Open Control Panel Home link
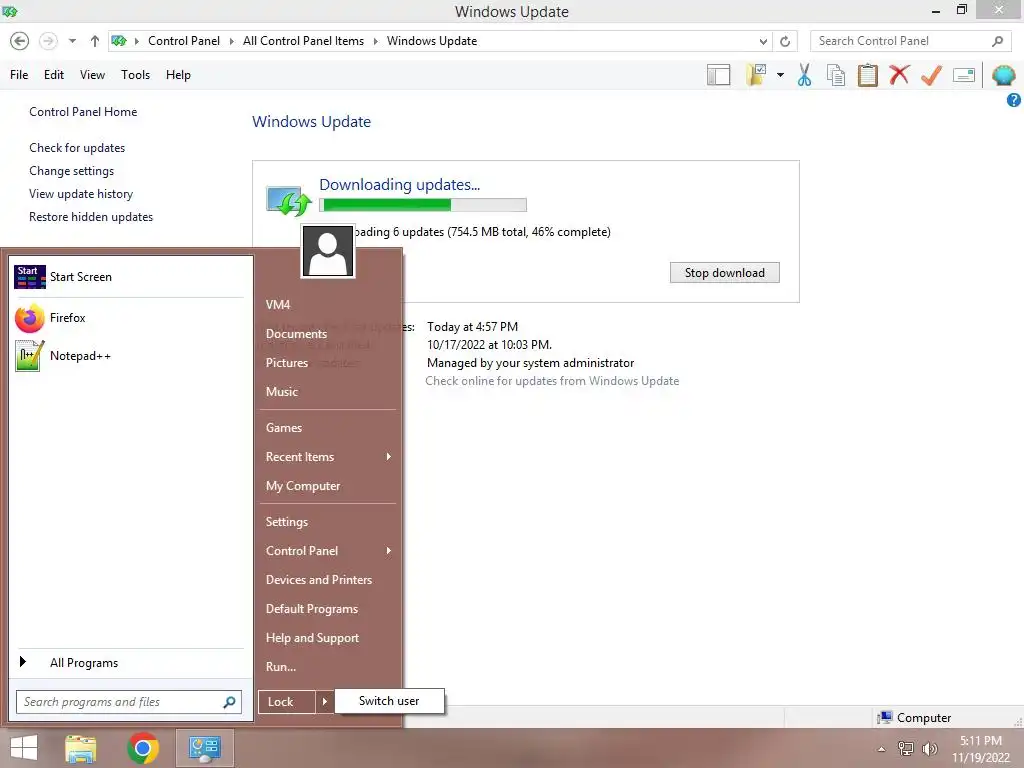Image resolution: width=1024 pixels, height=768 pixels. [83, 112]
